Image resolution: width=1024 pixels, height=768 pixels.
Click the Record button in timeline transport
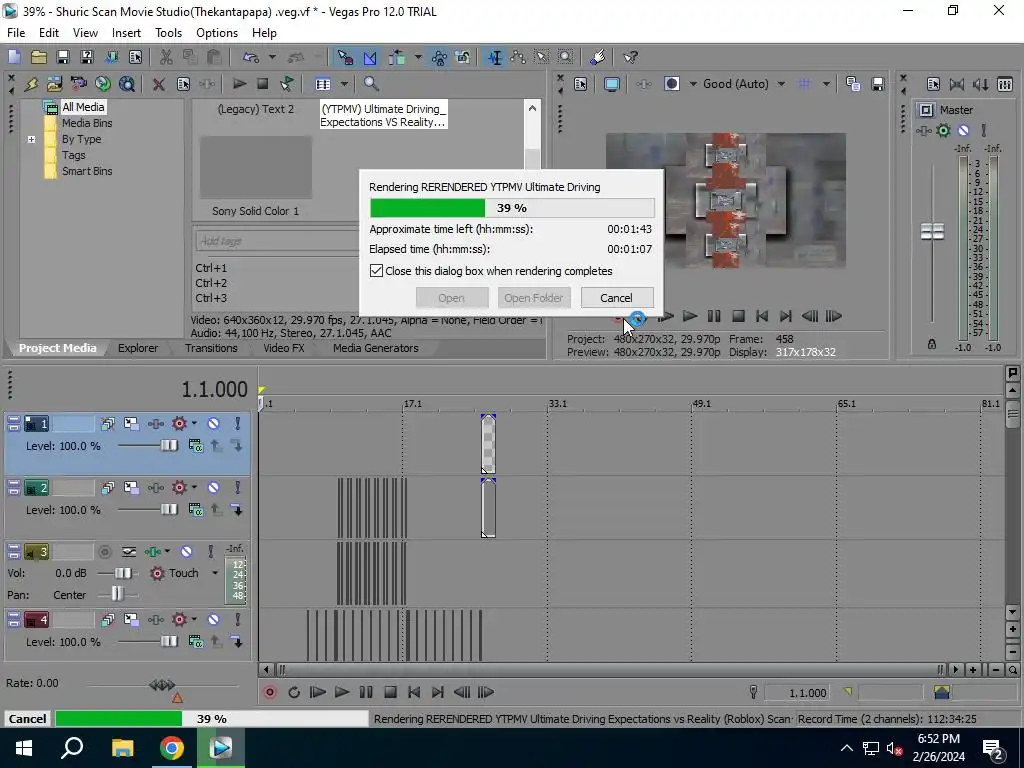point(270,692)
